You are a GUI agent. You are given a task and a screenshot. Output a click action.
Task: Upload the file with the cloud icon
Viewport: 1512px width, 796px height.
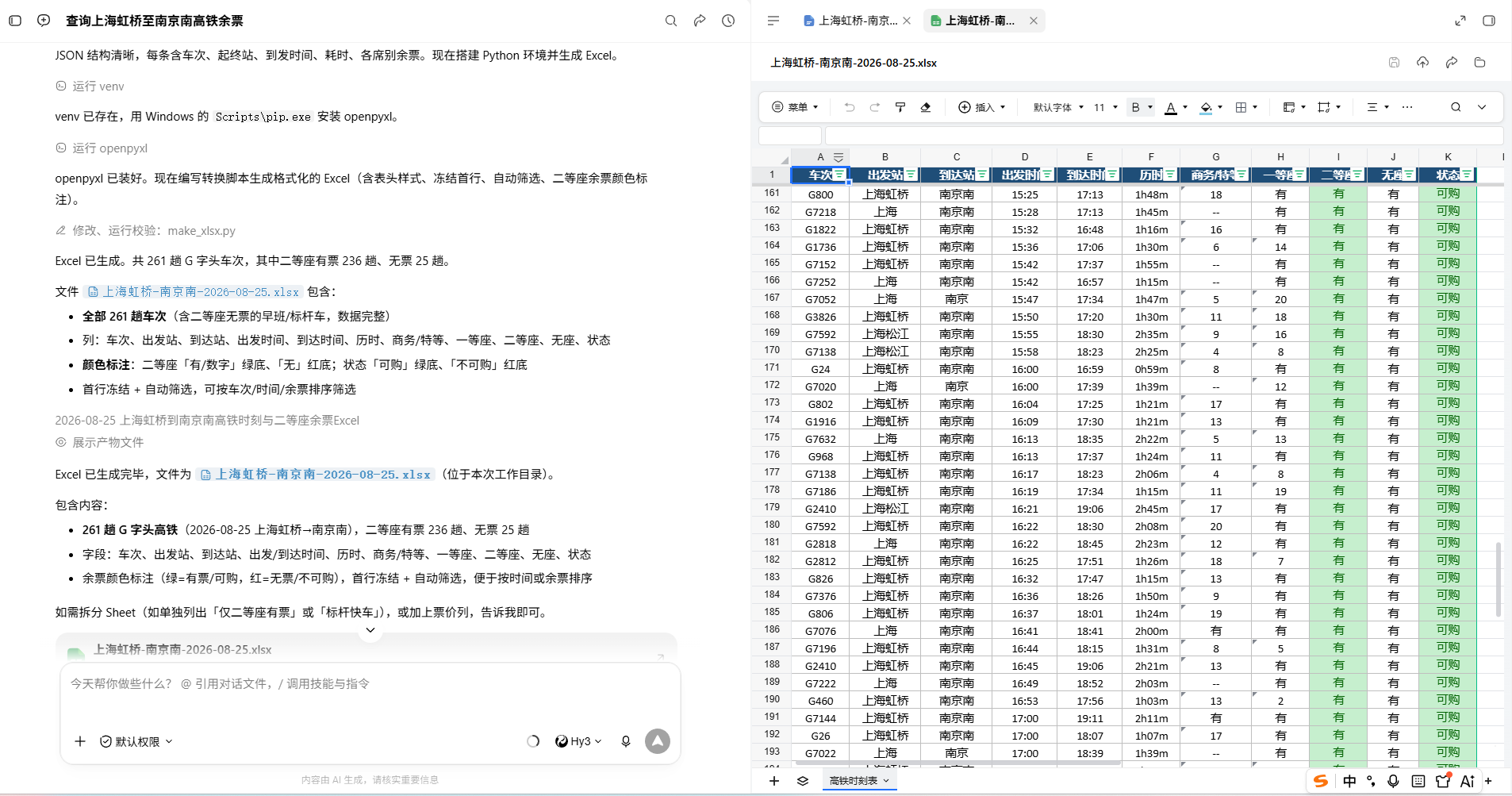coord(1422,63)
